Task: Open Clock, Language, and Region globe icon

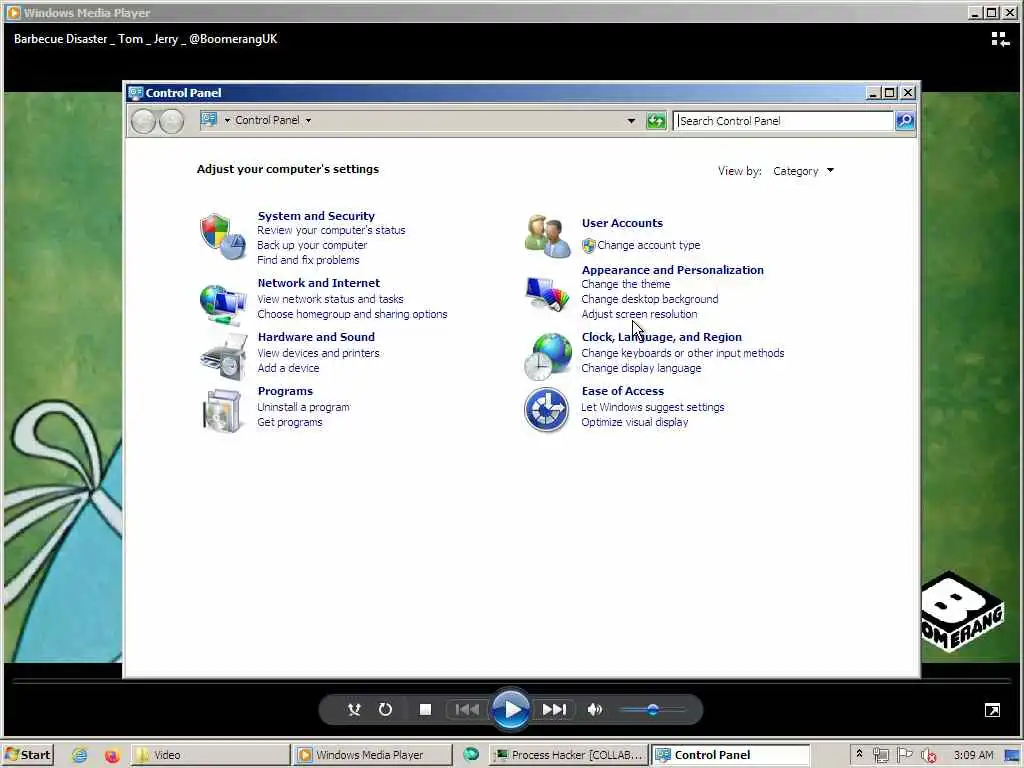Action: click(x=547, y=357)
